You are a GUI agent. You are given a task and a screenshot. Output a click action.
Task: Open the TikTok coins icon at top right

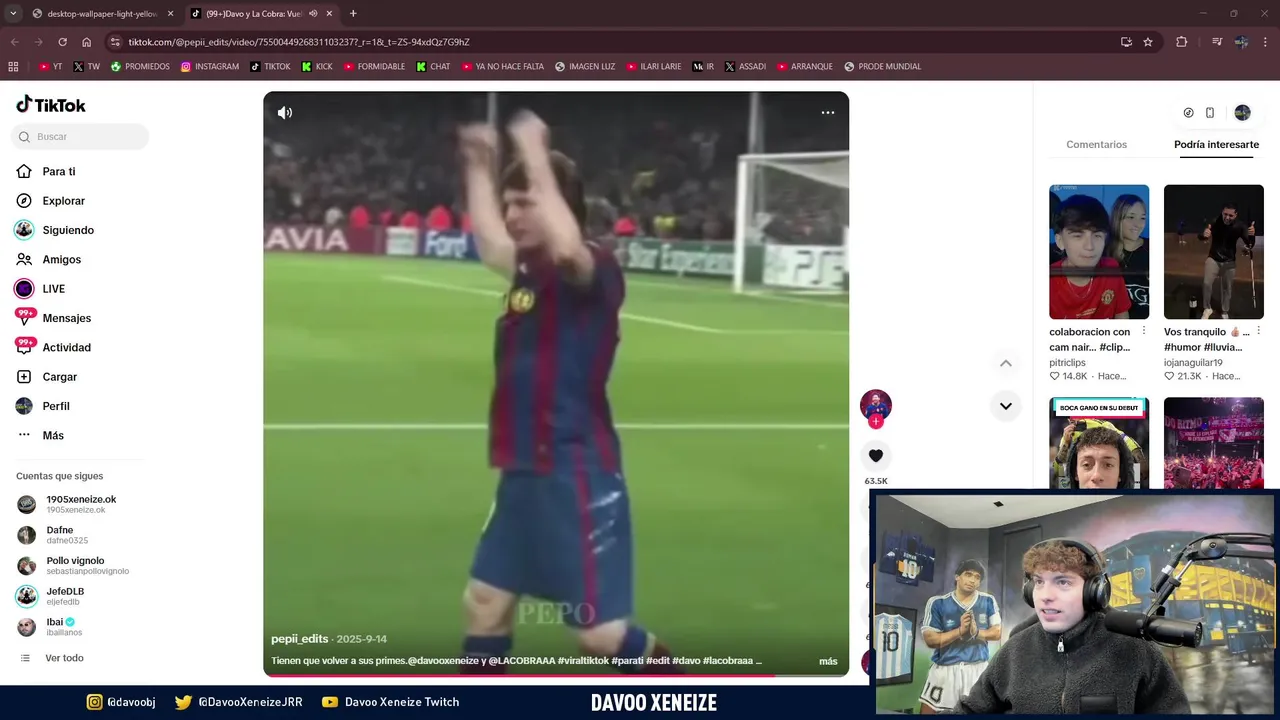point(1188,113)
